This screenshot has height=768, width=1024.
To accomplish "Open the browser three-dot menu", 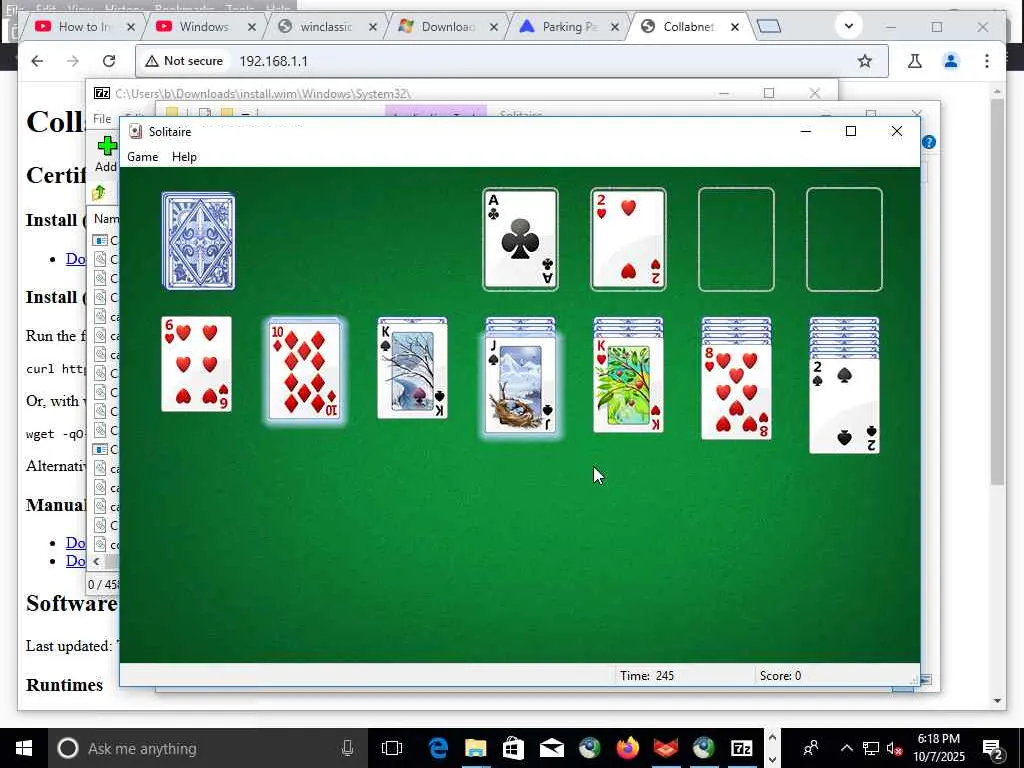I will coord(987,61).
